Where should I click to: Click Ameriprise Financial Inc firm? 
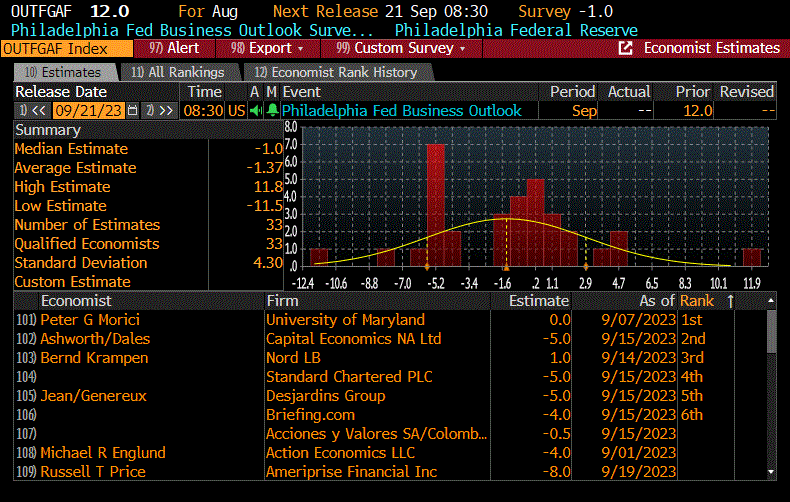click(352, 472)
